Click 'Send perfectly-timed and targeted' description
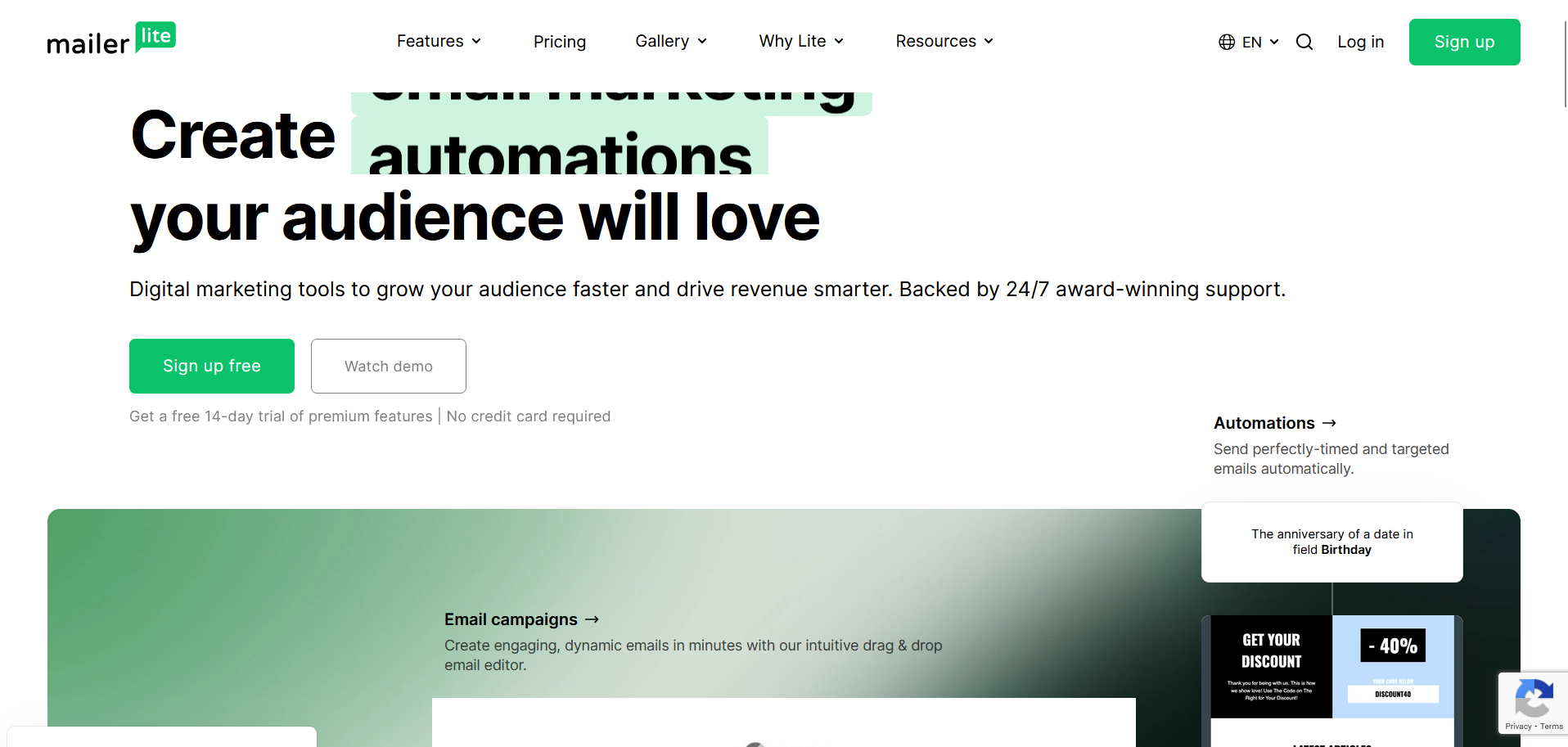 (x=1331, y=459)
